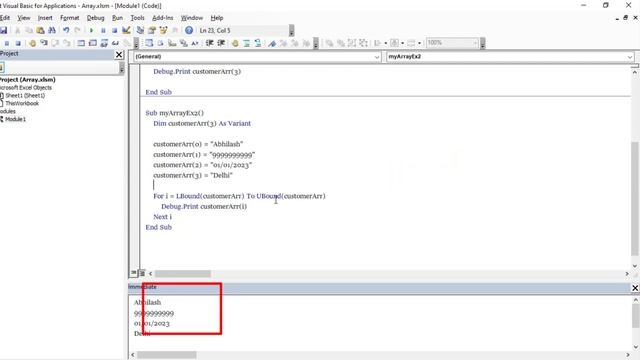Click the code editor horizontal scrollbar thumb

[x=182, y=273]
